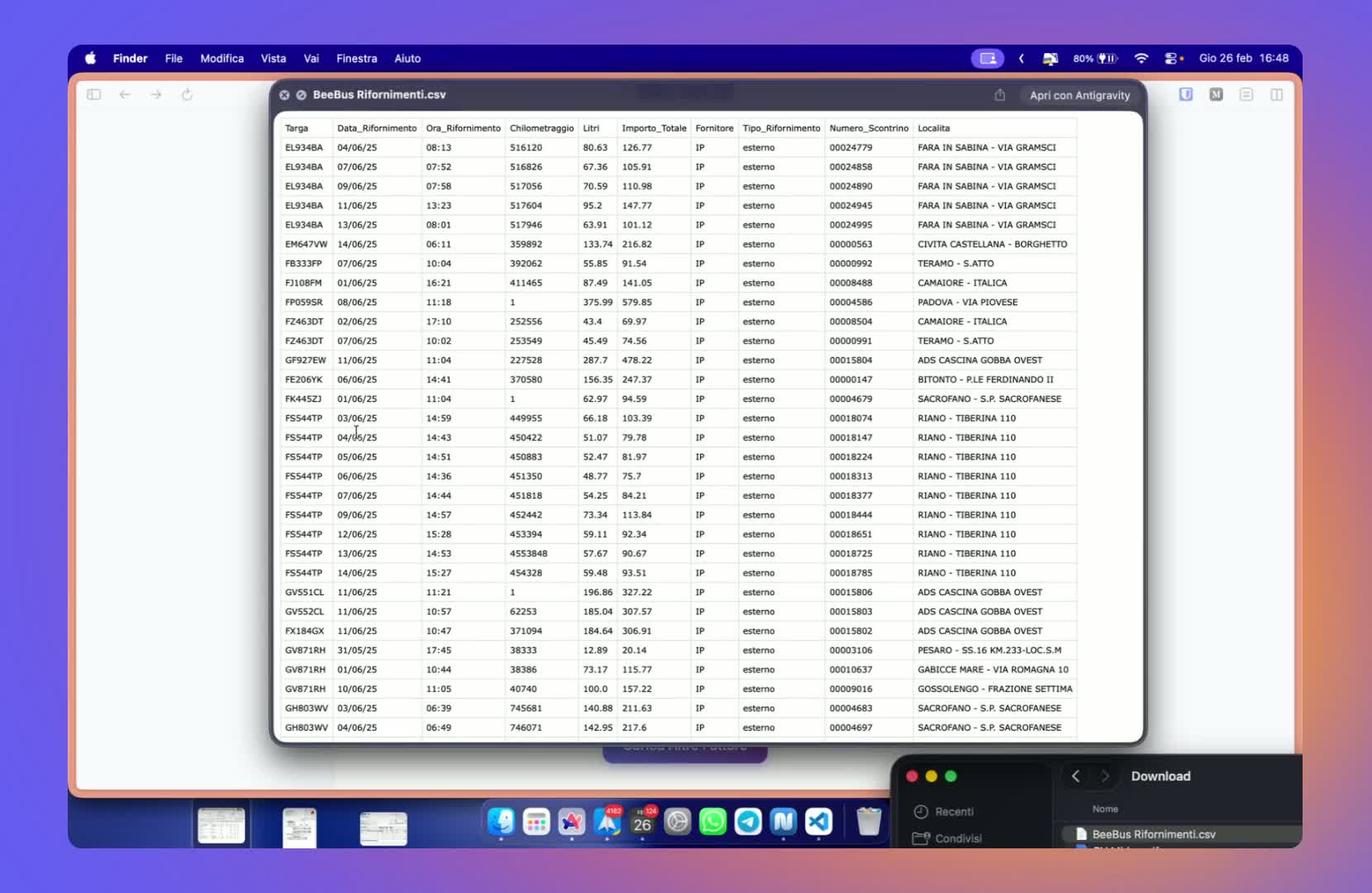1372x893 pixels.
Task: Click the full-screen icon beside the preview title
Action: [302, 95]
